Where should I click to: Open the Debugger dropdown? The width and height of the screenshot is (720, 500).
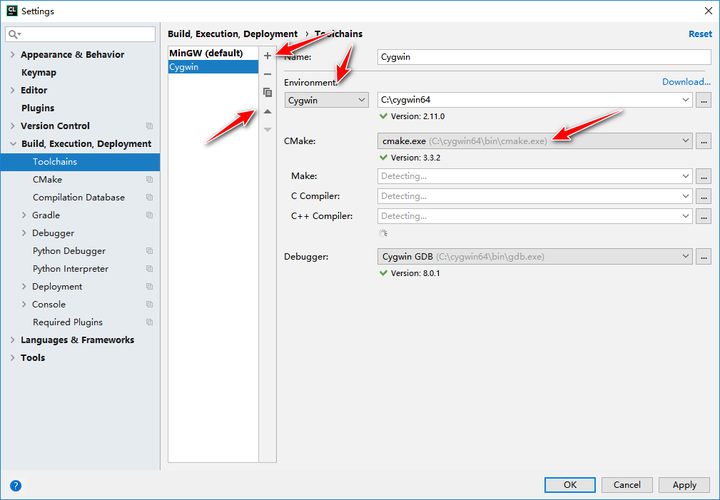click(685, 256)
